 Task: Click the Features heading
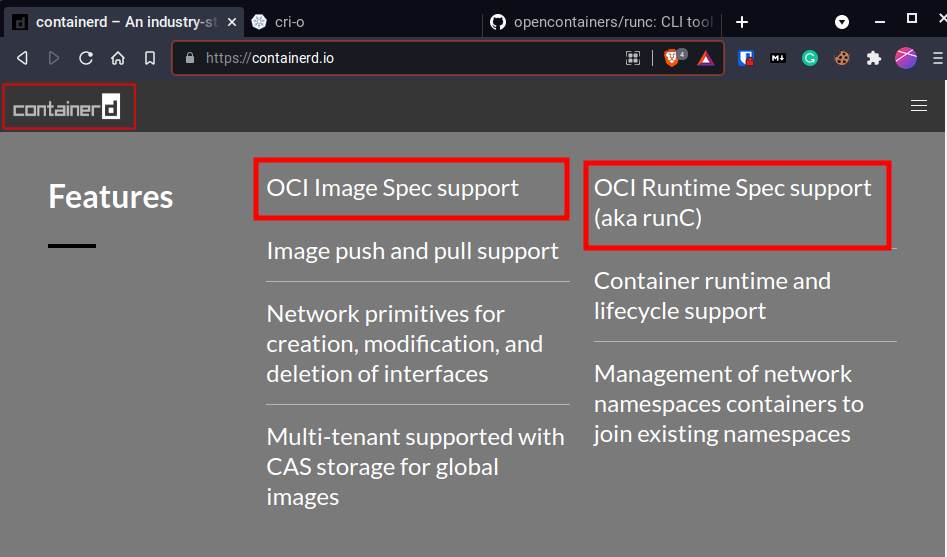pyautogui.click(x=111, y=196)
